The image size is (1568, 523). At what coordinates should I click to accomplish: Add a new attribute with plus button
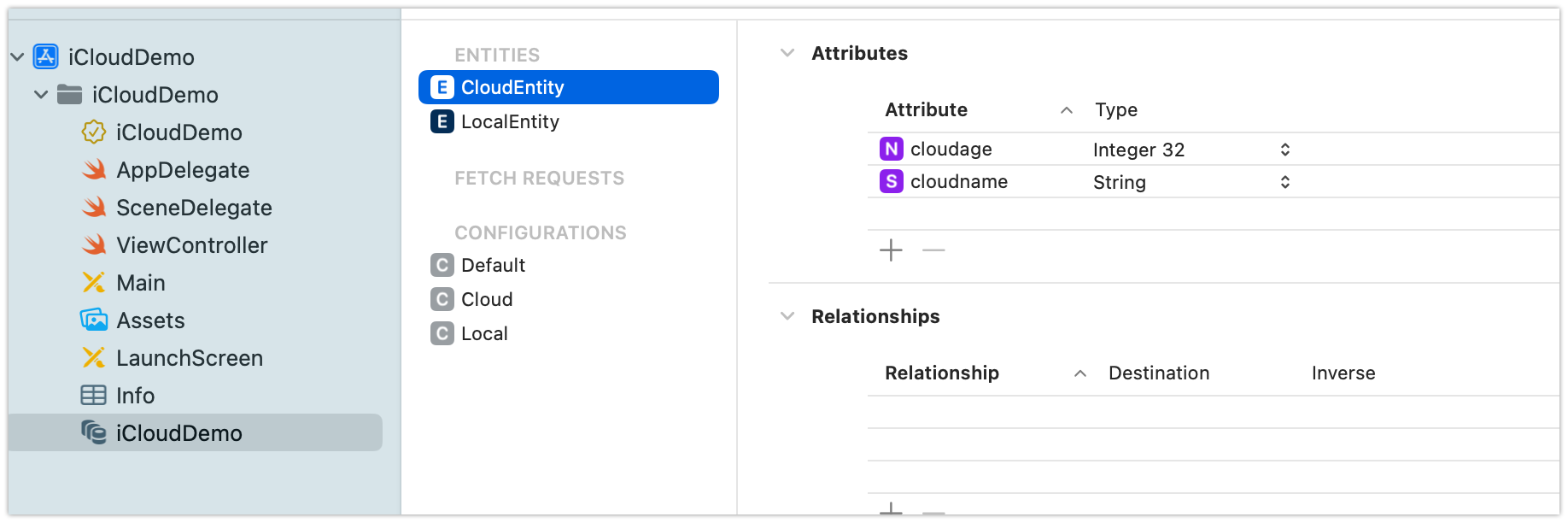coord(891,250)
